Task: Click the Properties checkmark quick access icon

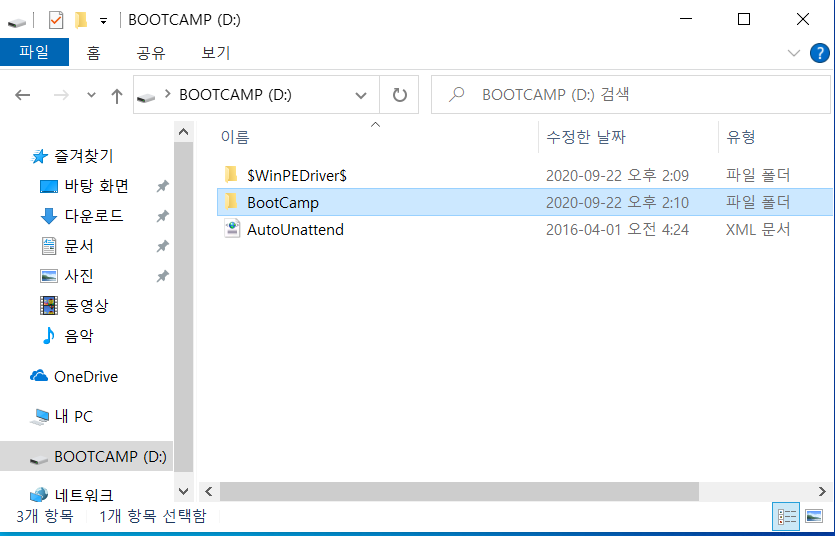Action: (x=55, y=20)
